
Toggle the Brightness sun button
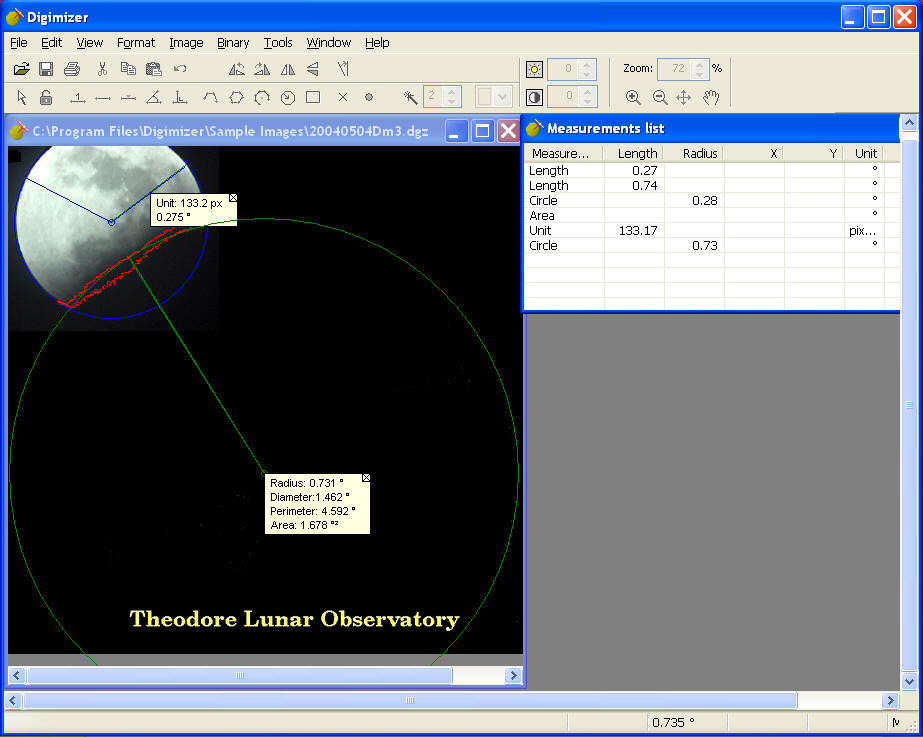click(535, 69)
